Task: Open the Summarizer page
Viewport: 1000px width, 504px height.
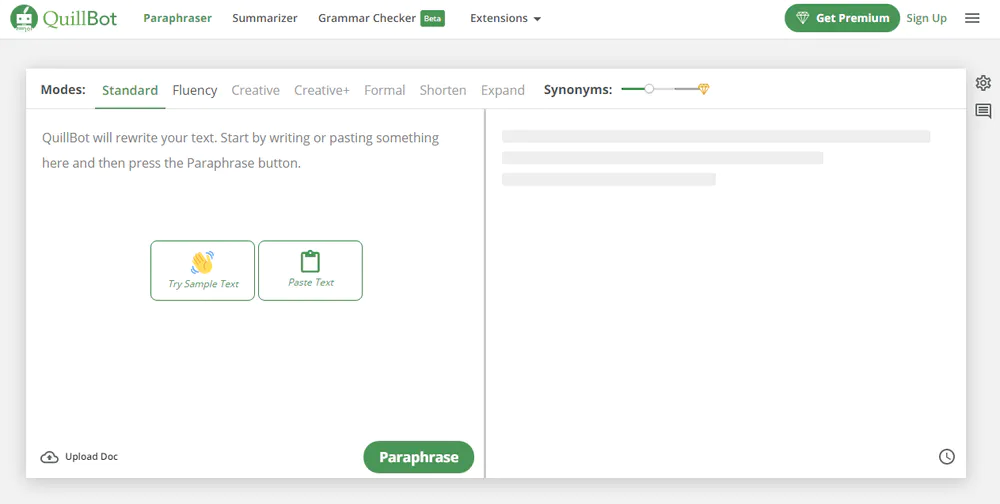Action: [264, 18]
